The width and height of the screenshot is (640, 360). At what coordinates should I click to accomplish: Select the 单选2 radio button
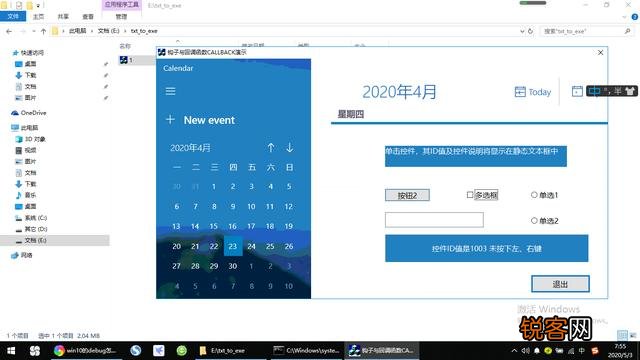534,221
